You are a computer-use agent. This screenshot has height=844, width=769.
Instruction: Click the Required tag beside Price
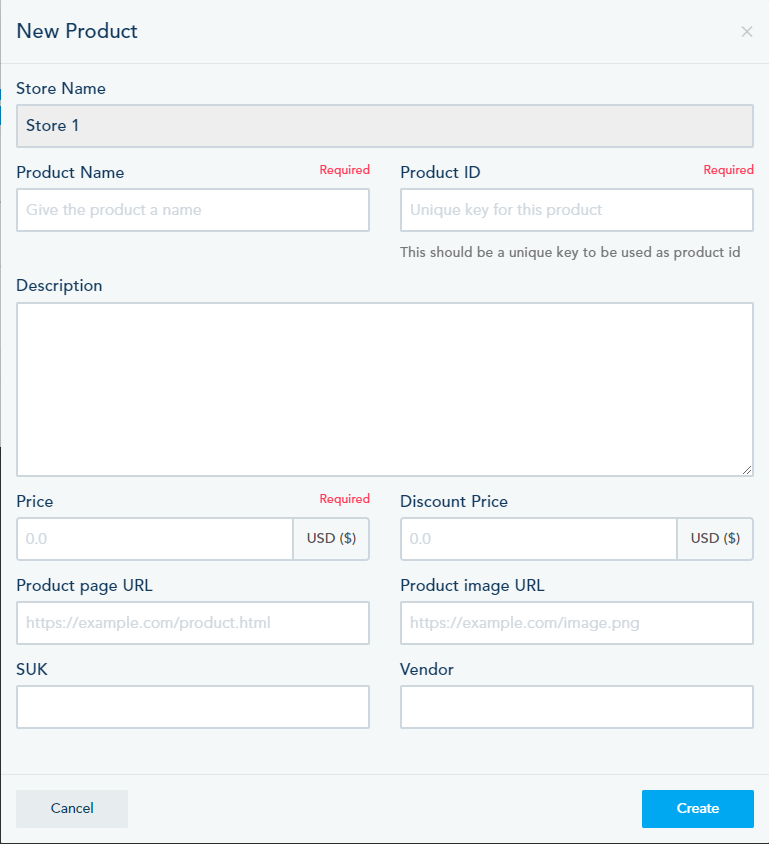(x=344, y=499)
